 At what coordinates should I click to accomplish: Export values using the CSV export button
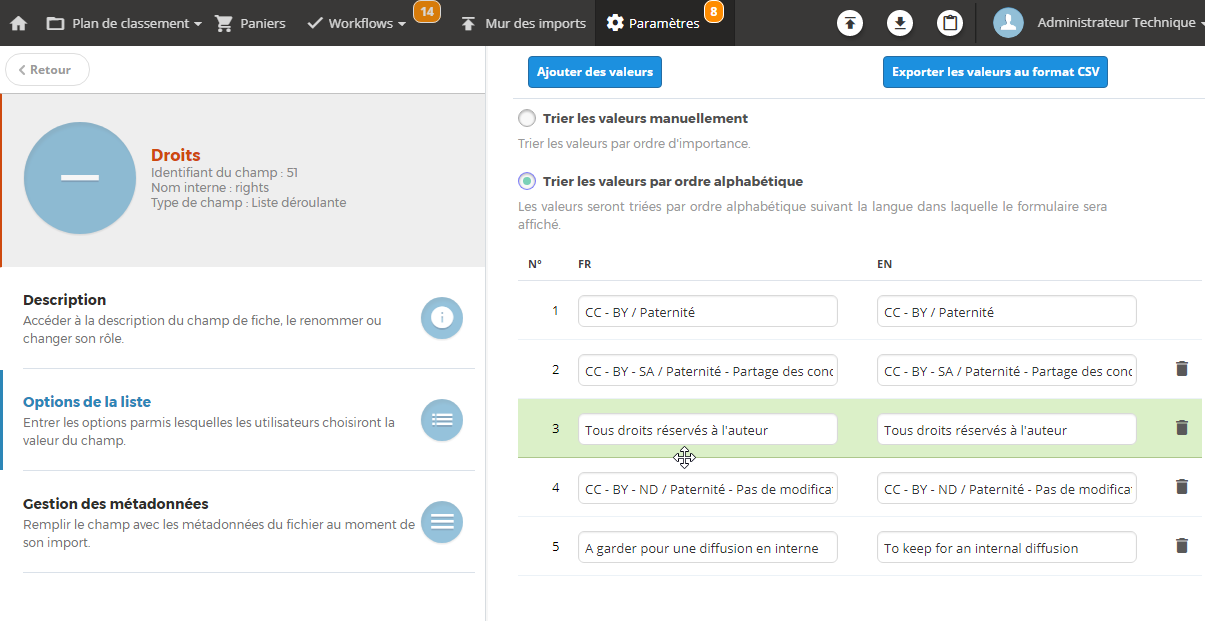(x=994, y=71)
